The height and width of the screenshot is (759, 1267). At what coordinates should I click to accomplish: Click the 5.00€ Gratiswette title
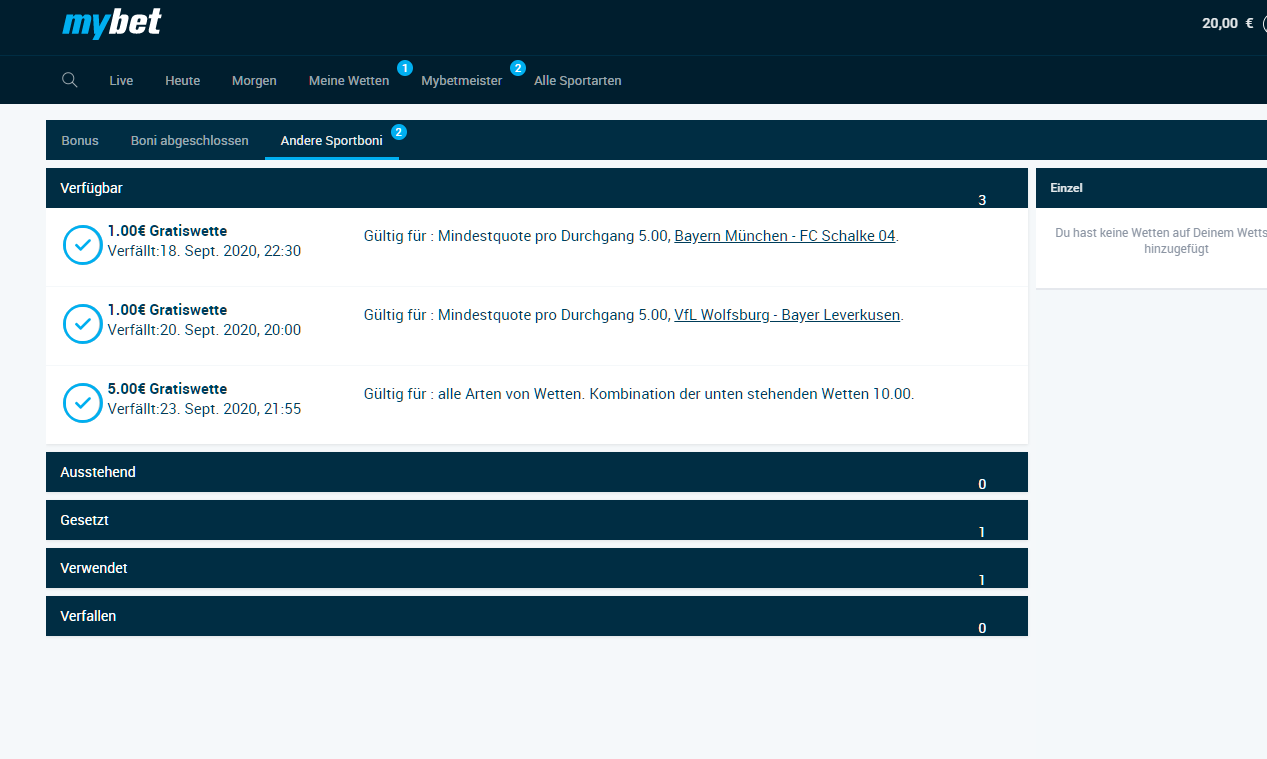[167, 389]
